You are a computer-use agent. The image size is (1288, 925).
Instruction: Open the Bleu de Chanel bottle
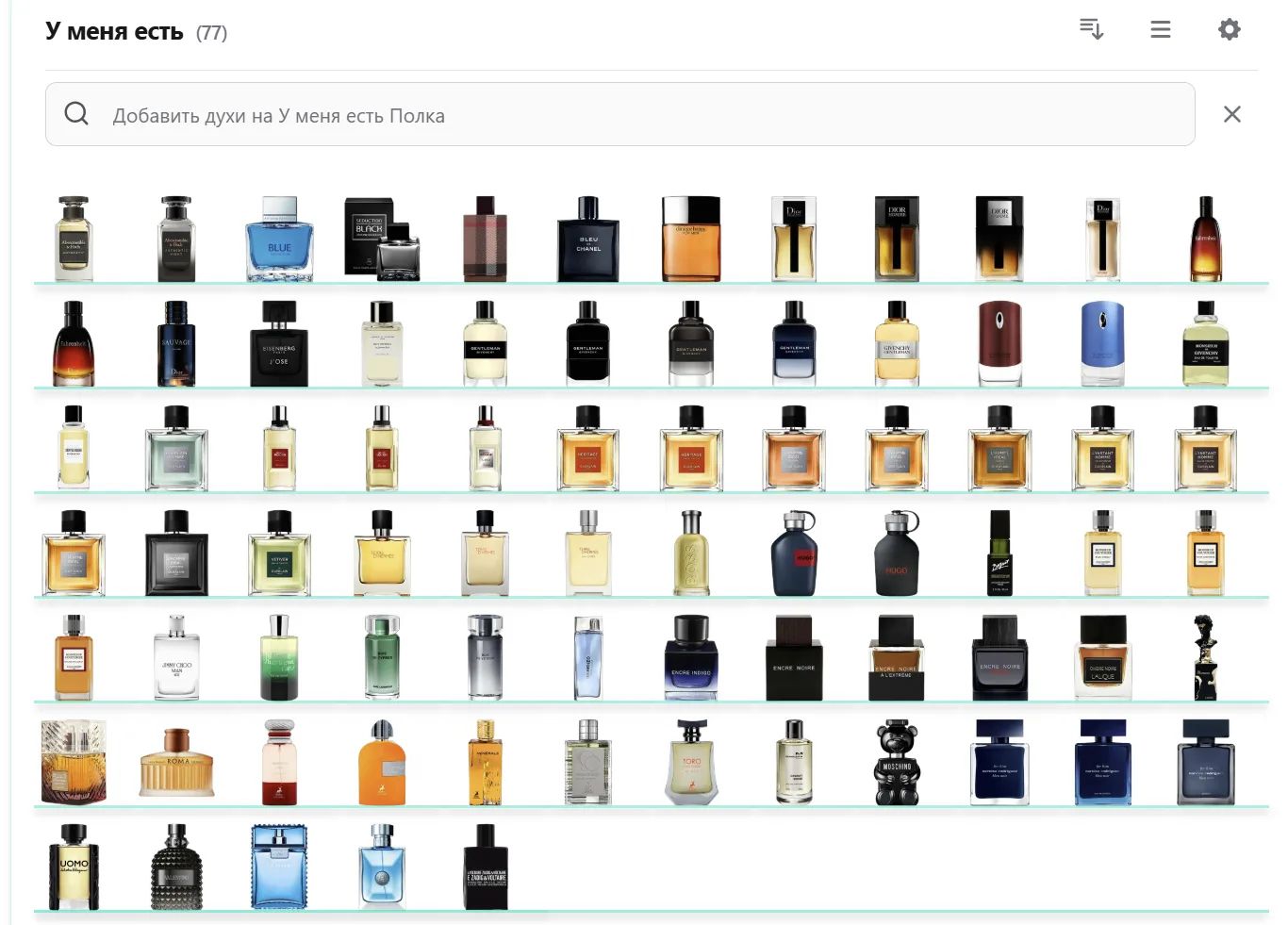(588, 239)
